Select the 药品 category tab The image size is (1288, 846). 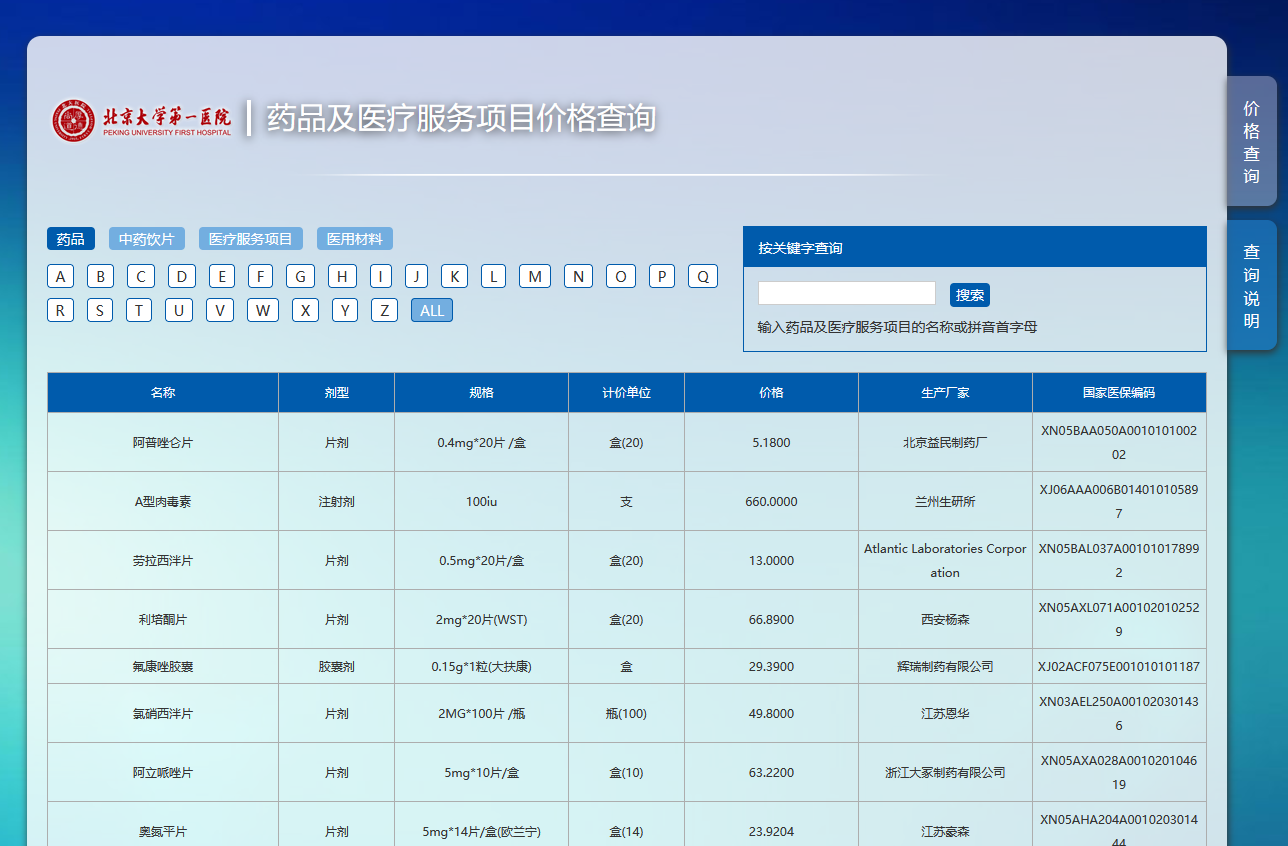[x=71, y=239]
